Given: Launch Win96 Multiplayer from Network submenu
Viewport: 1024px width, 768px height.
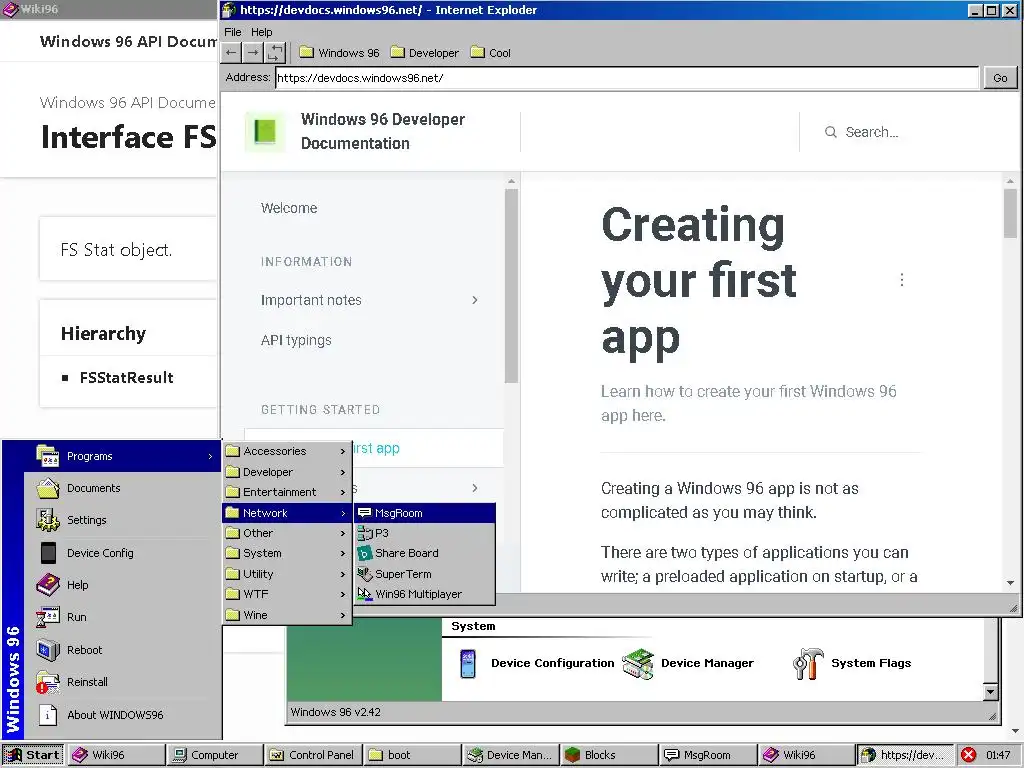Looking at the screenshot, I should (x=424, y=594).
